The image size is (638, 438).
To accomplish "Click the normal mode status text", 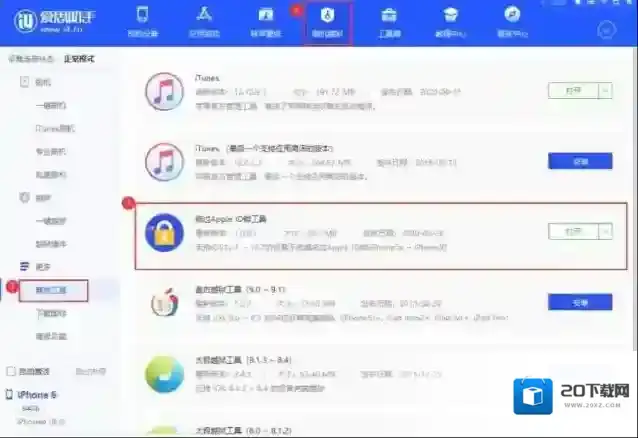I will click(79, 59).
